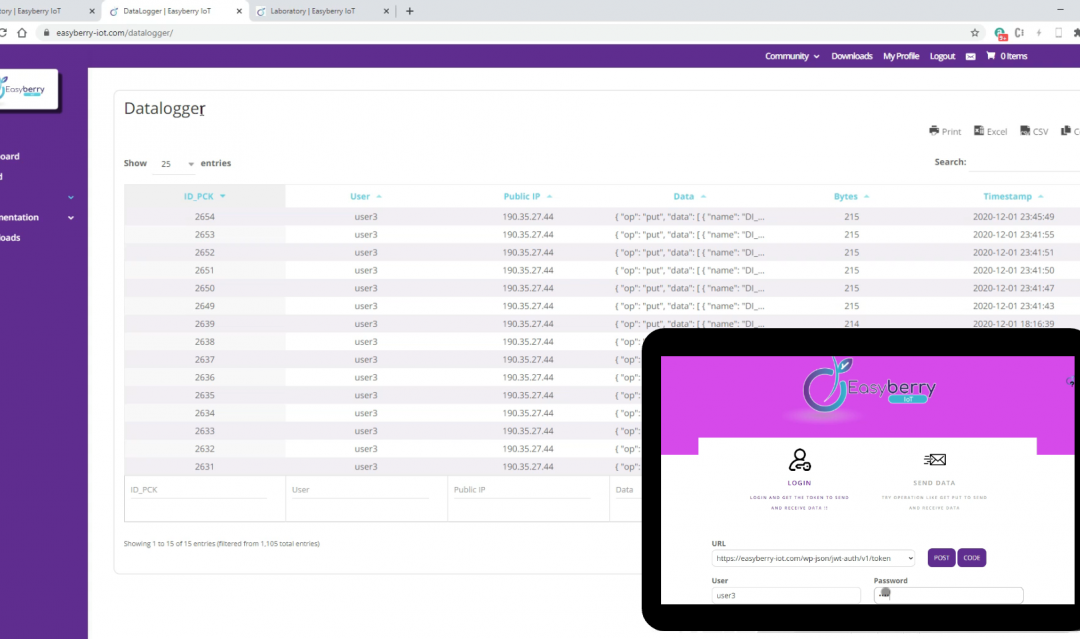Click the CSV export icon
The width and height of the screenshot is (1080, 639).
click(1025, 130)
